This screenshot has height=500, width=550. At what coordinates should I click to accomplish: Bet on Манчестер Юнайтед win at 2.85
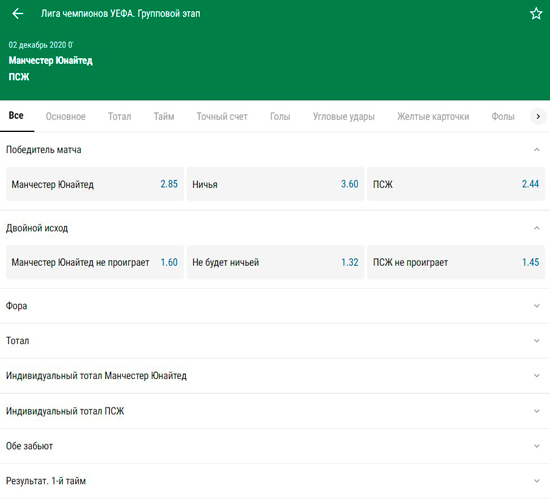click(95, 184)
